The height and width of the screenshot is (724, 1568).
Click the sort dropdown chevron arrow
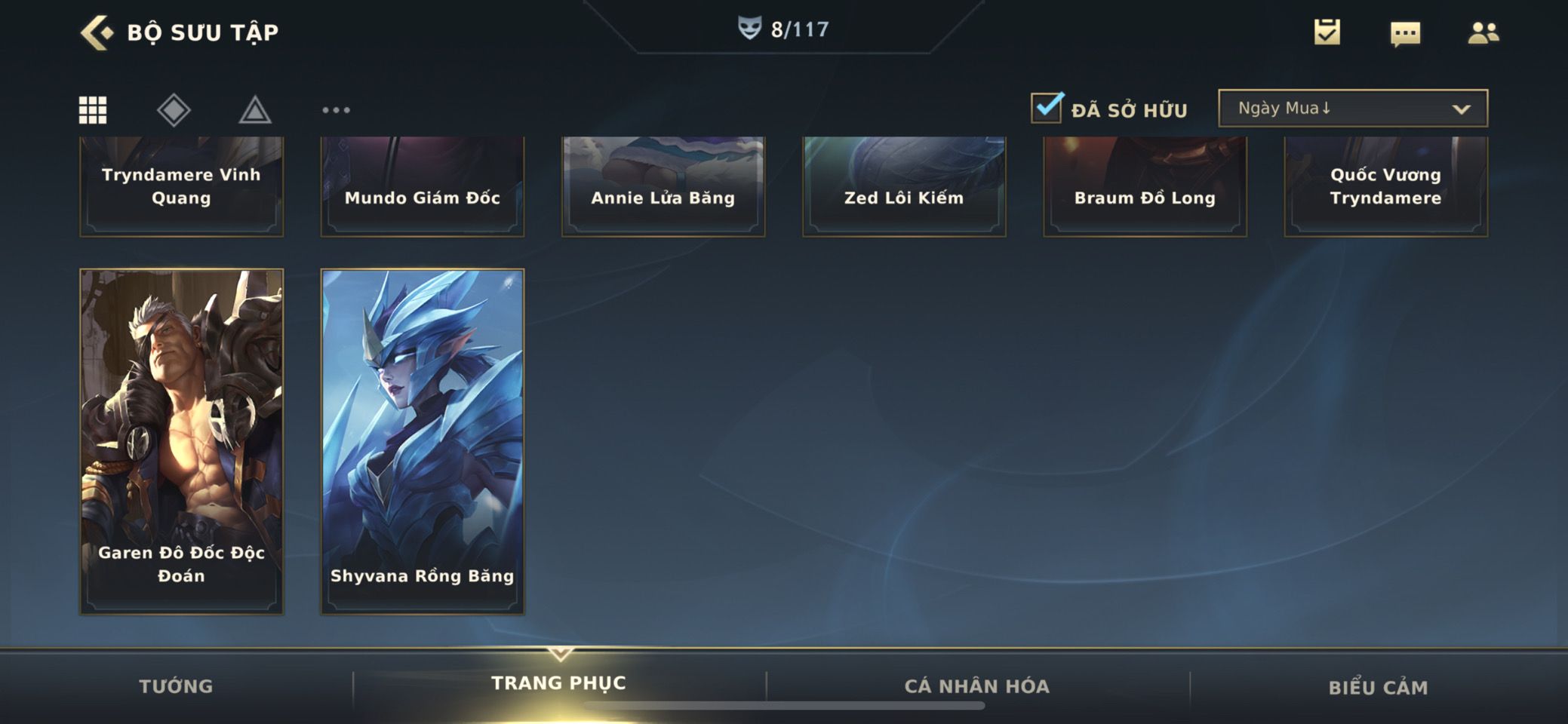tap(1462, 109)
